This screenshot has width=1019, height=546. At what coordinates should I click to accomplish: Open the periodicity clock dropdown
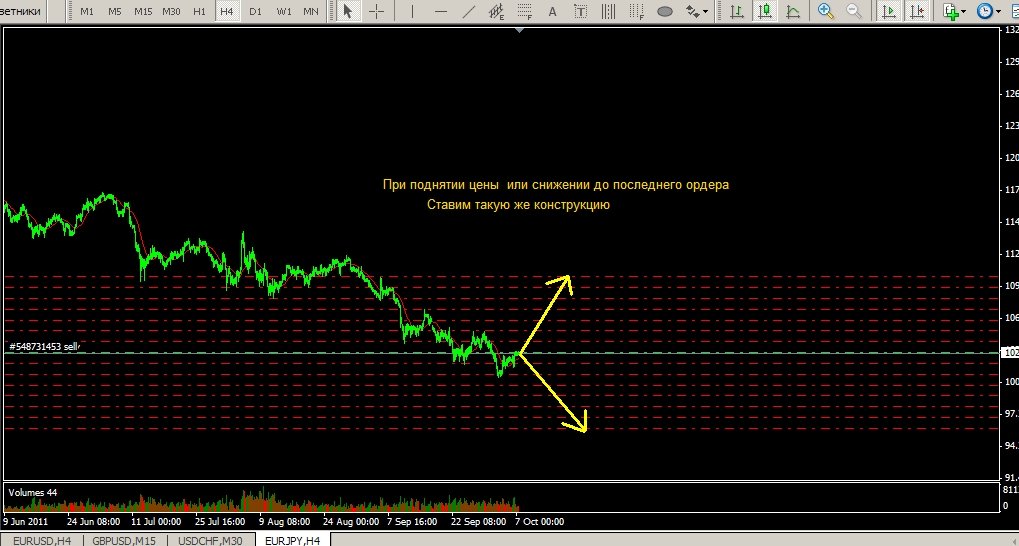(x=989, y=11)
